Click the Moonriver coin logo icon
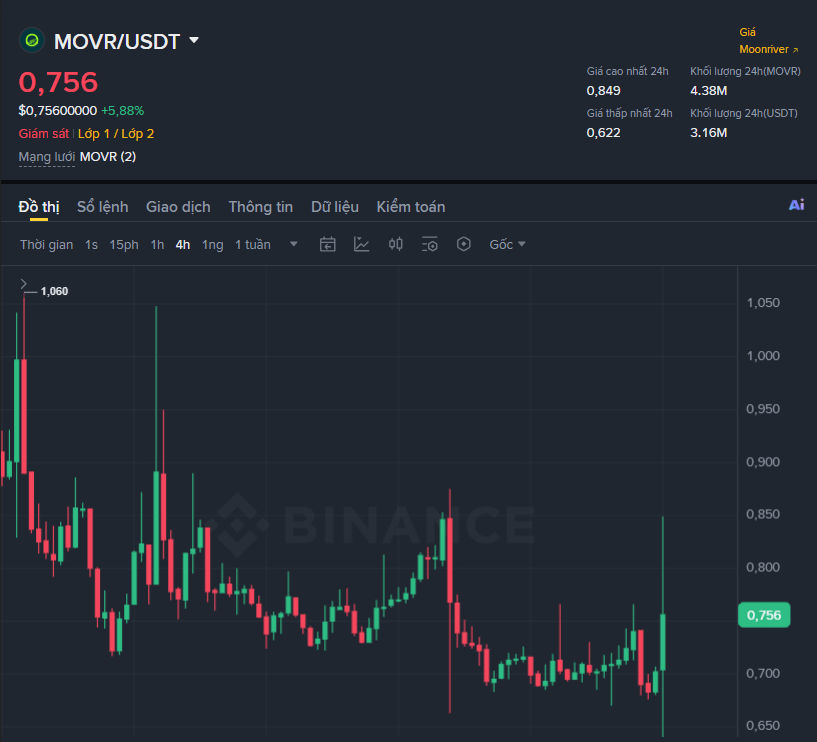 tap(32, 41)
